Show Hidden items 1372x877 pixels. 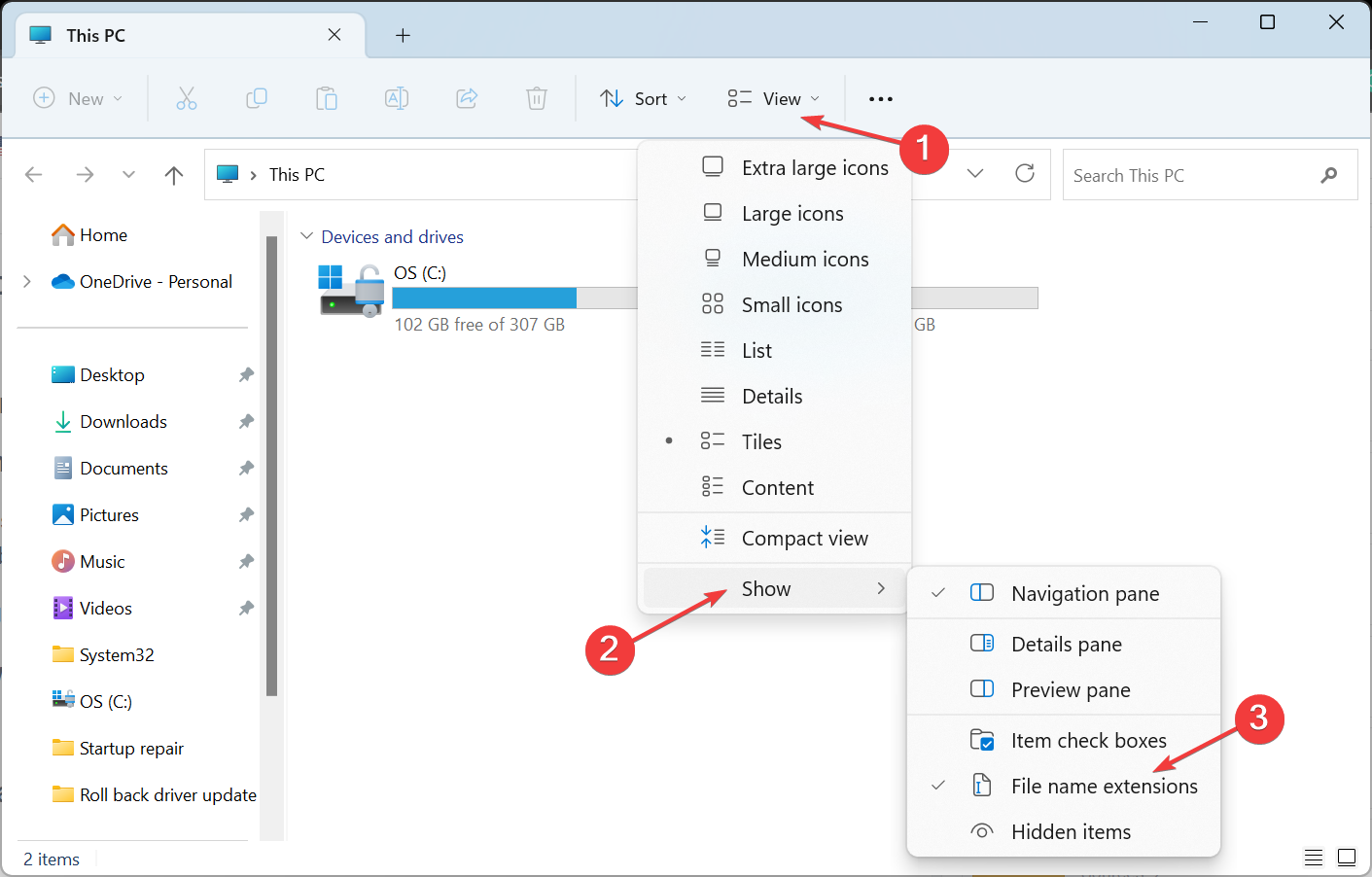1072,831
